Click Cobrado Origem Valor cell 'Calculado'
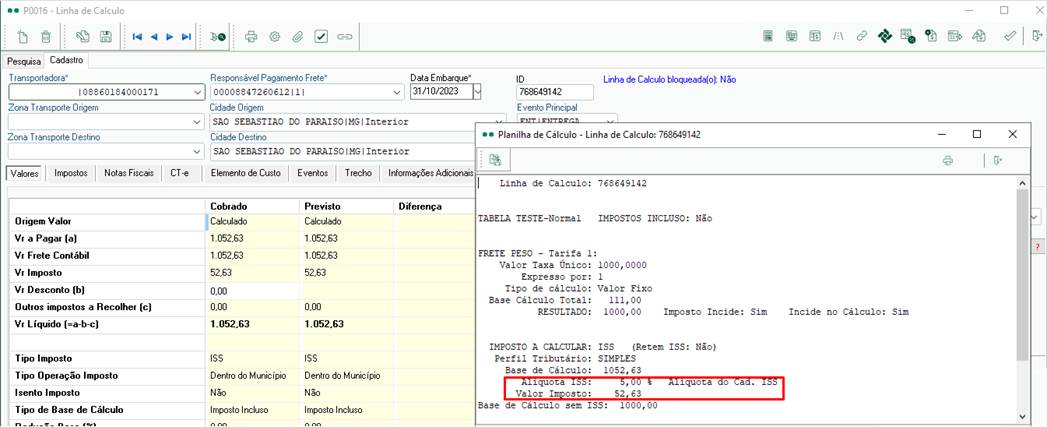 pos(253,221)
